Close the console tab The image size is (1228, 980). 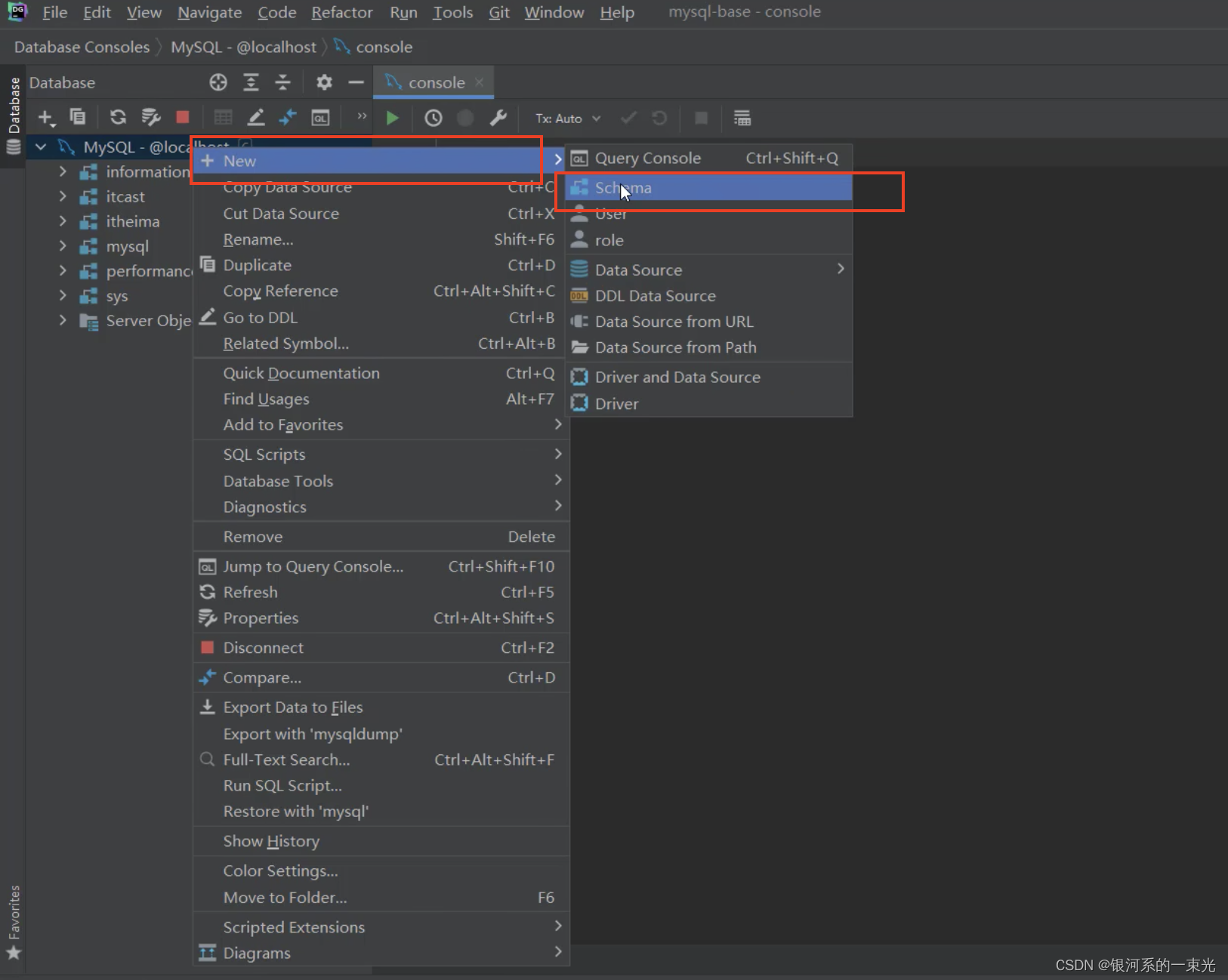click(x=480, y=82)
